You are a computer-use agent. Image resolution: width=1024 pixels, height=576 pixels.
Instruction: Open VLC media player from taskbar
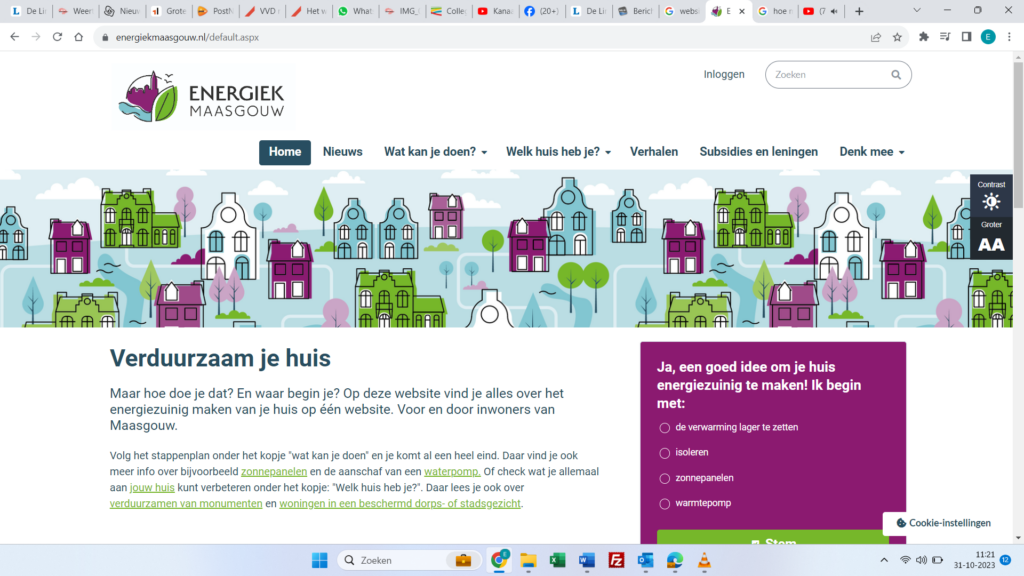[704, 560]
